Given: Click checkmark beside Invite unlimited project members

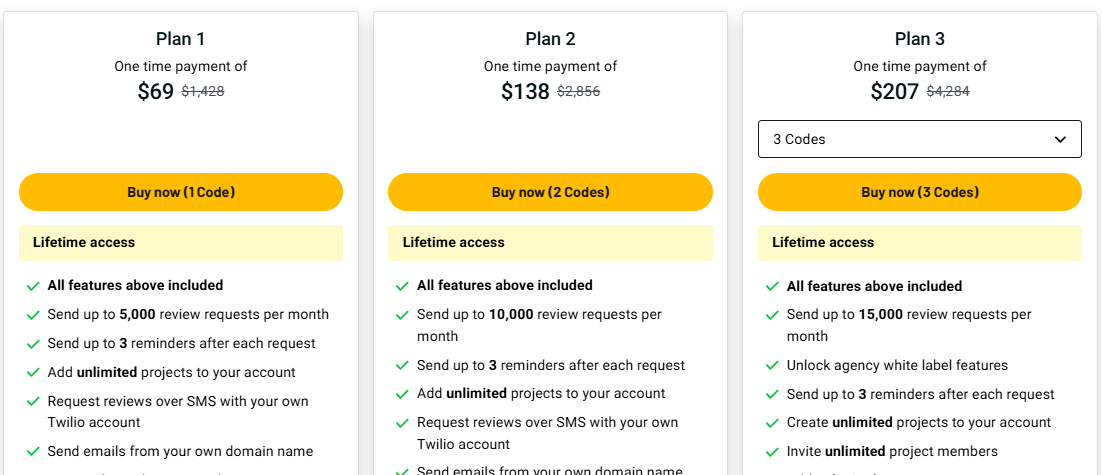Looking at the screenshot, I should (772, 452).
